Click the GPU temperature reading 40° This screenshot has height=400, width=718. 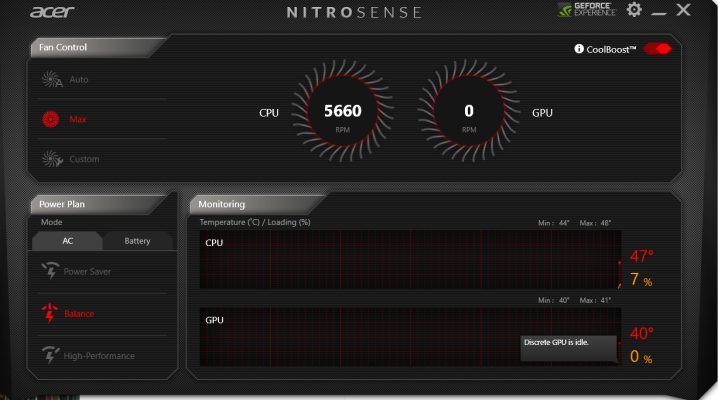tap(642, 334)
